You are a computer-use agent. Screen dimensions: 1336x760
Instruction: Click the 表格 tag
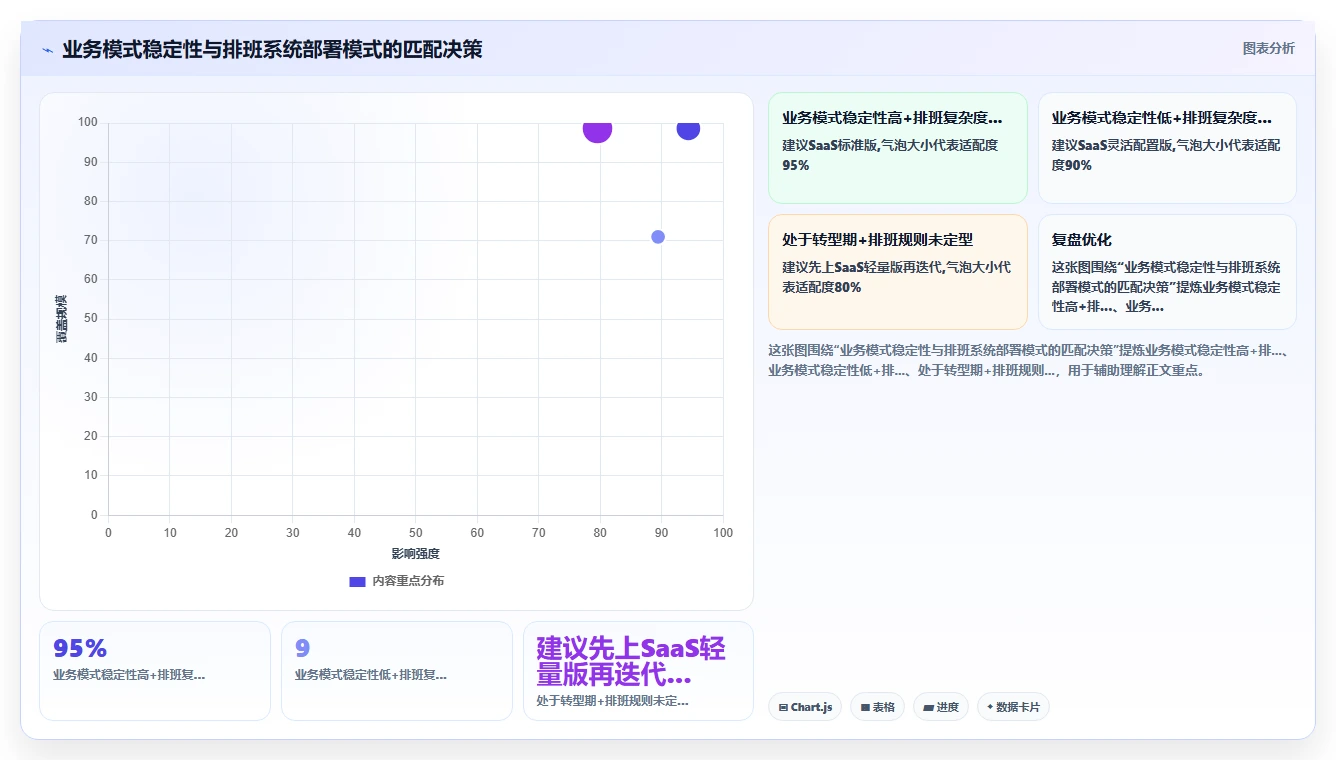pyautogui.click(x=877, y=707)
